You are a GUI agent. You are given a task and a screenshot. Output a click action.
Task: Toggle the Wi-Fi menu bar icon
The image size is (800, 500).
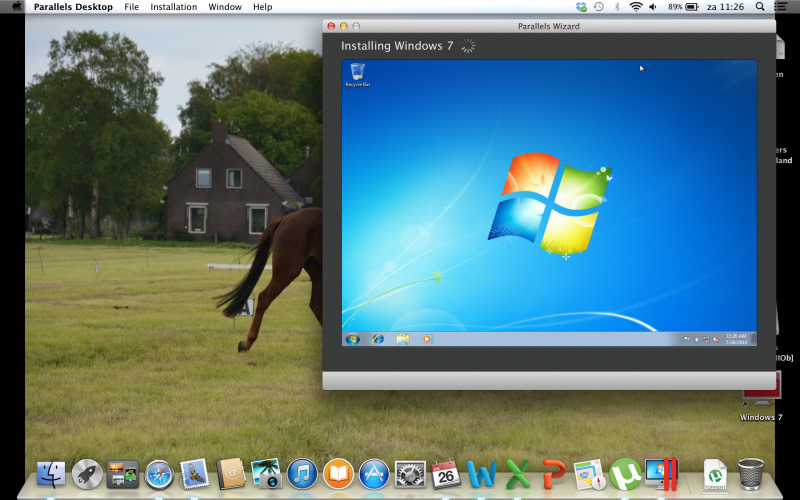coord(635,7)
